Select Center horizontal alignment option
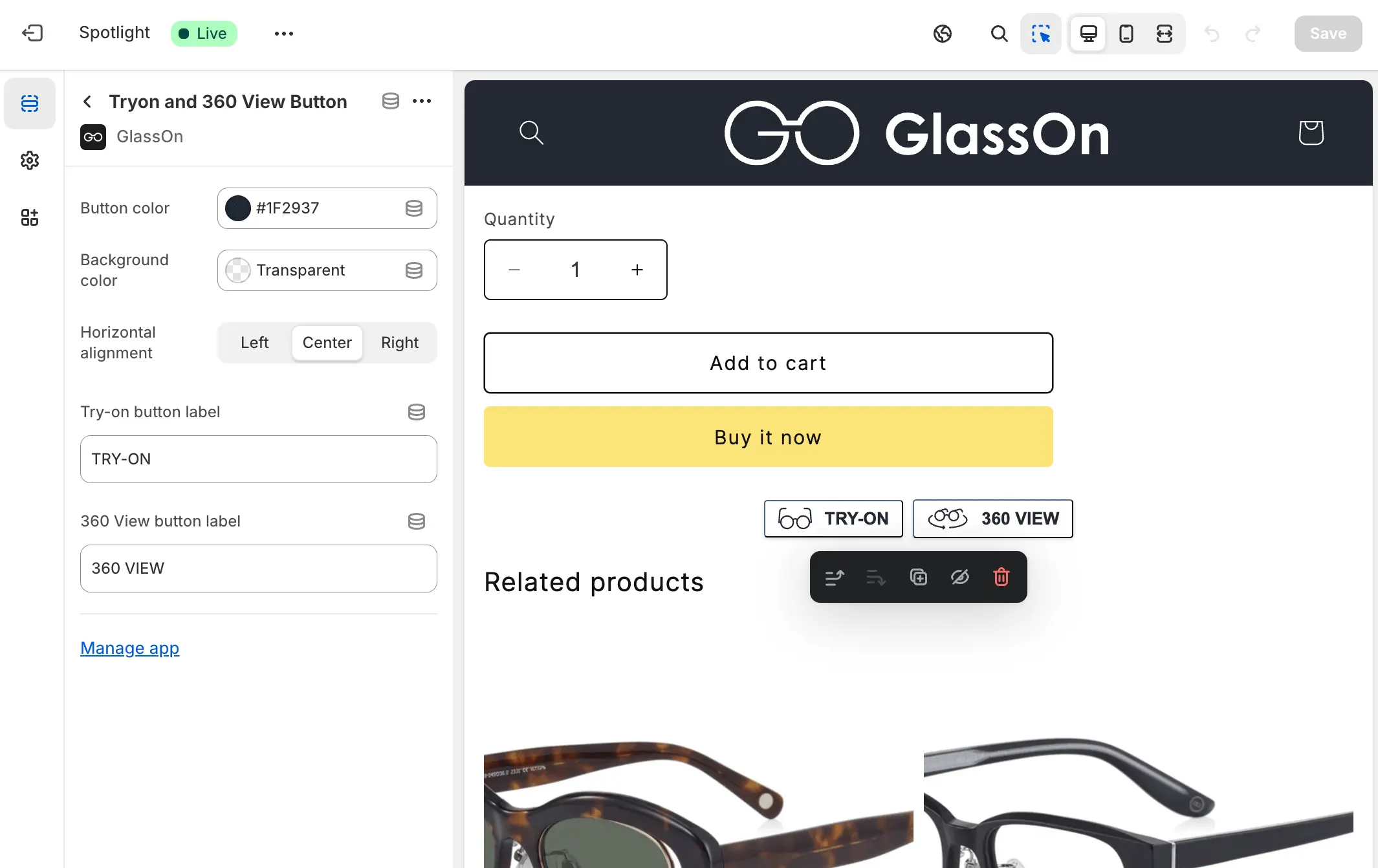 coord(327,342)
